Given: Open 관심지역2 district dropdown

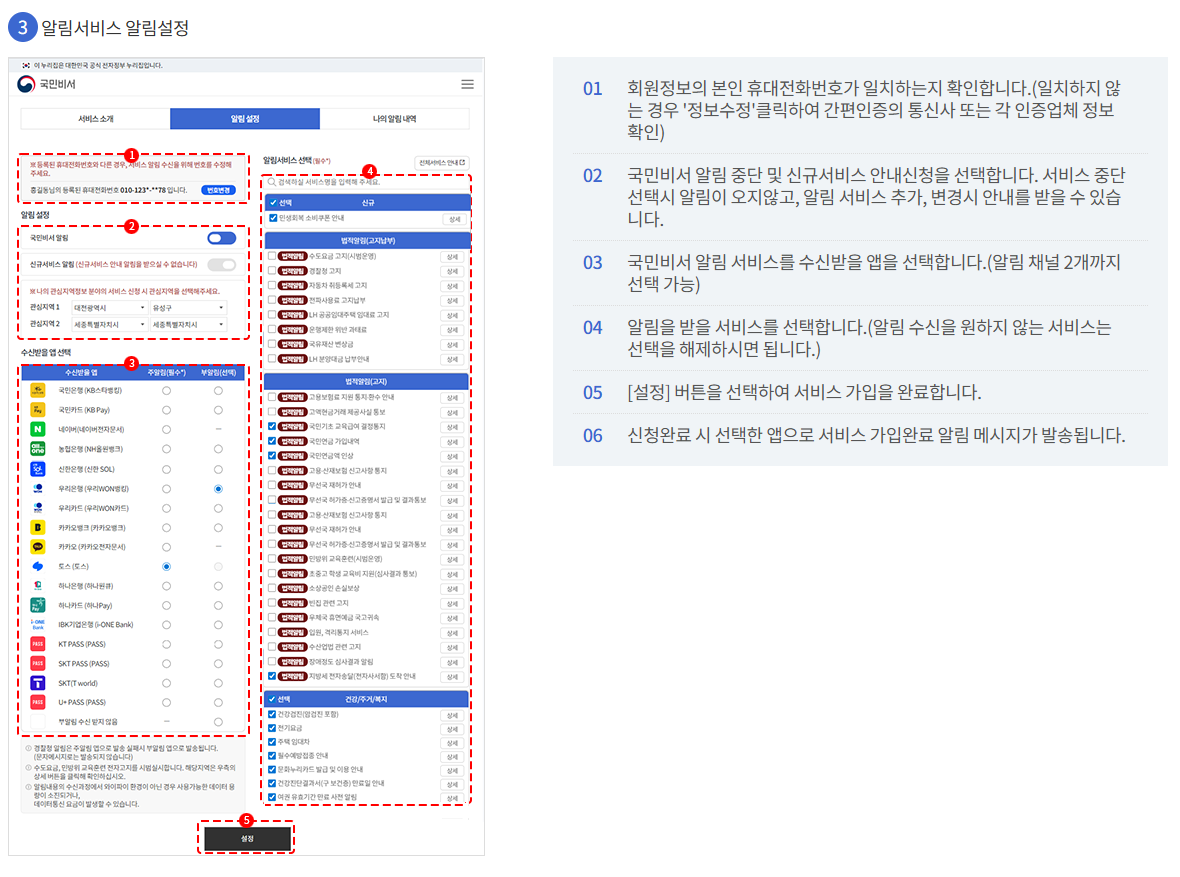Looking at the screenshot, I should (188, 324).
